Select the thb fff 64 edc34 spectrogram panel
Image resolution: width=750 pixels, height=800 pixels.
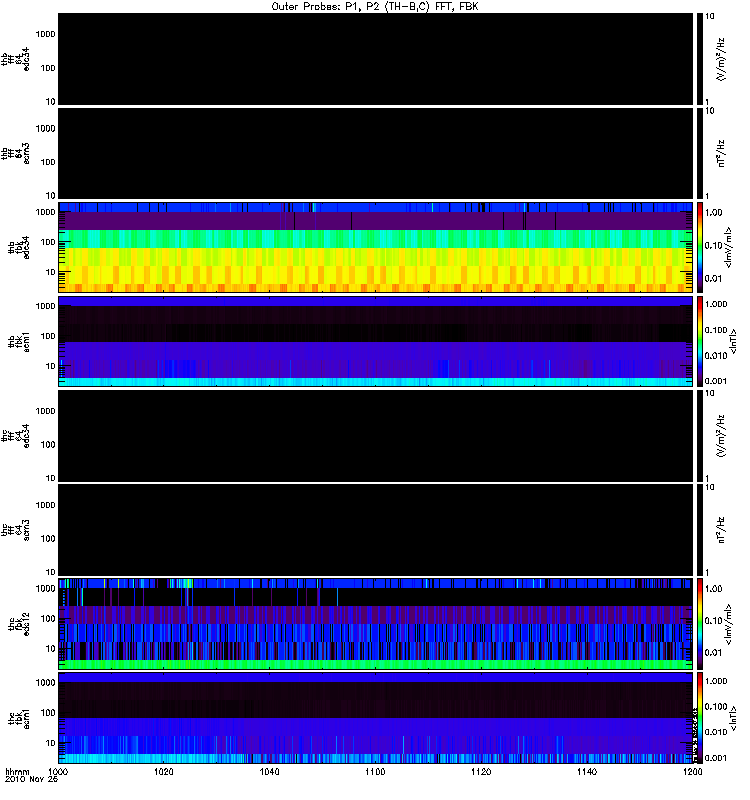(x=376, y=59)
